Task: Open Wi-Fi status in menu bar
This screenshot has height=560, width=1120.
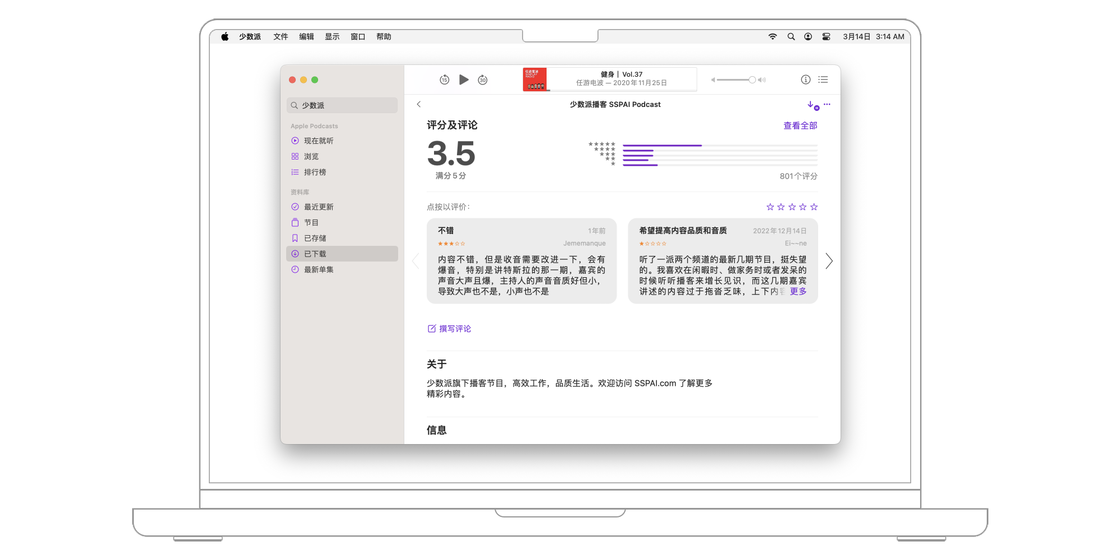Action: coord(772,36)
